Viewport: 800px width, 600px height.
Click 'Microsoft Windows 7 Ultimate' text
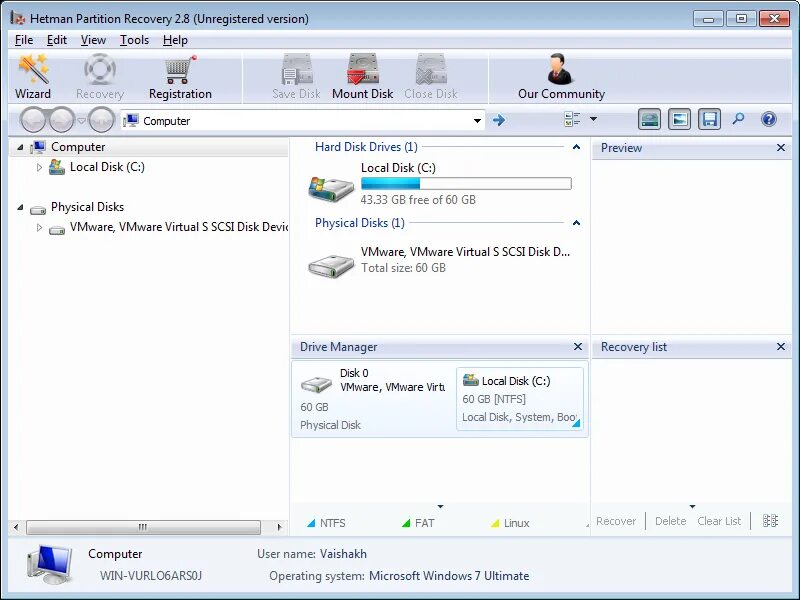449,576
